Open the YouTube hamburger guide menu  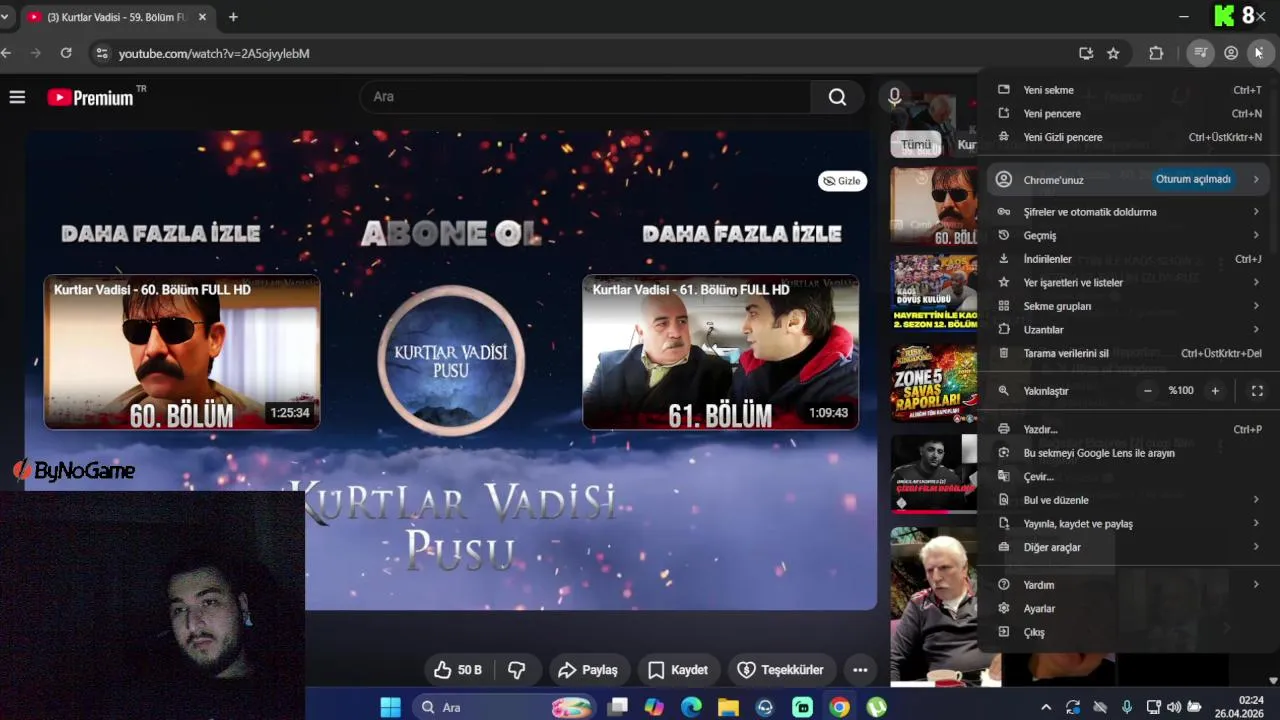17,97
